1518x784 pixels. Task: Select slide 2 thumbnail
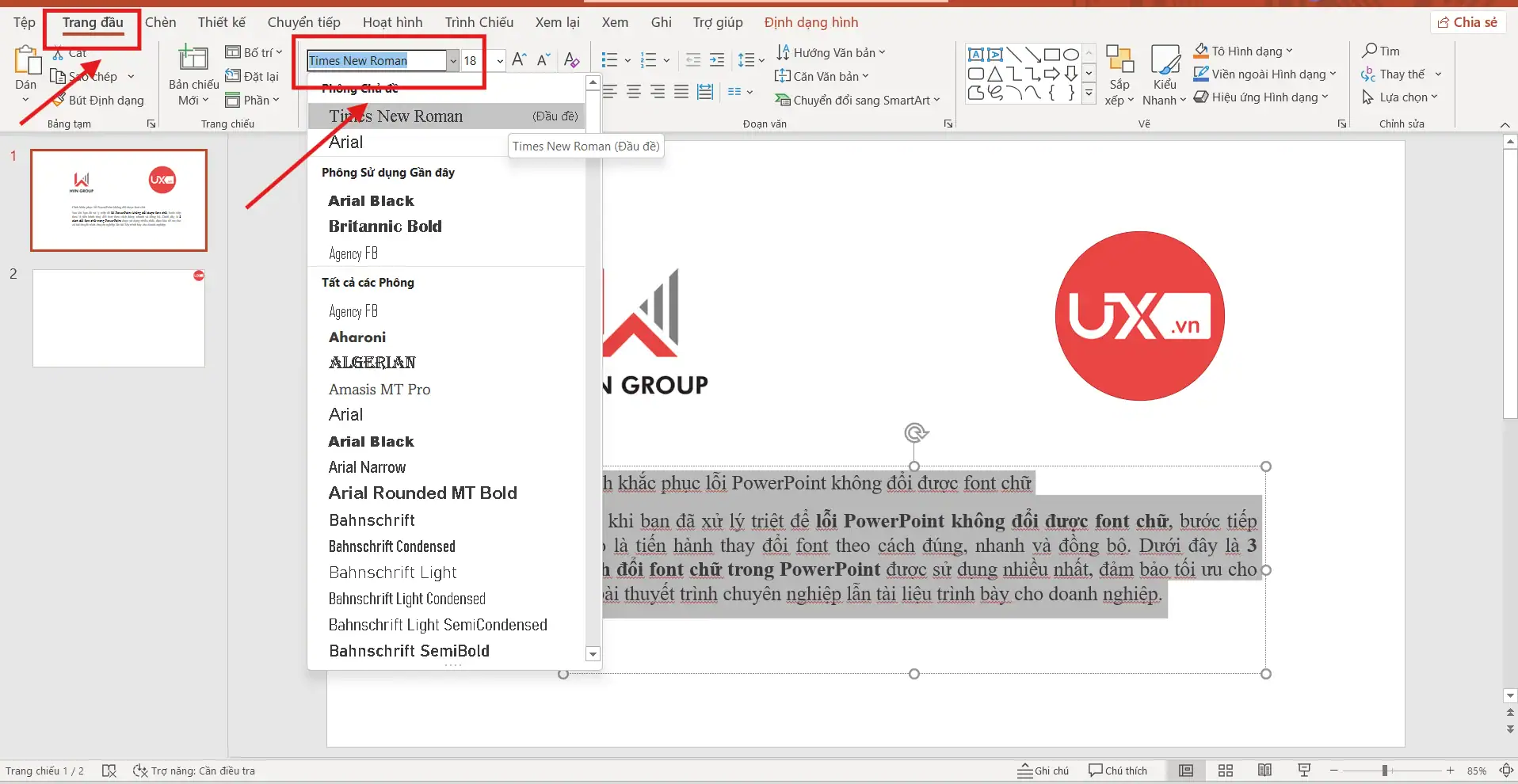(117, 318)
